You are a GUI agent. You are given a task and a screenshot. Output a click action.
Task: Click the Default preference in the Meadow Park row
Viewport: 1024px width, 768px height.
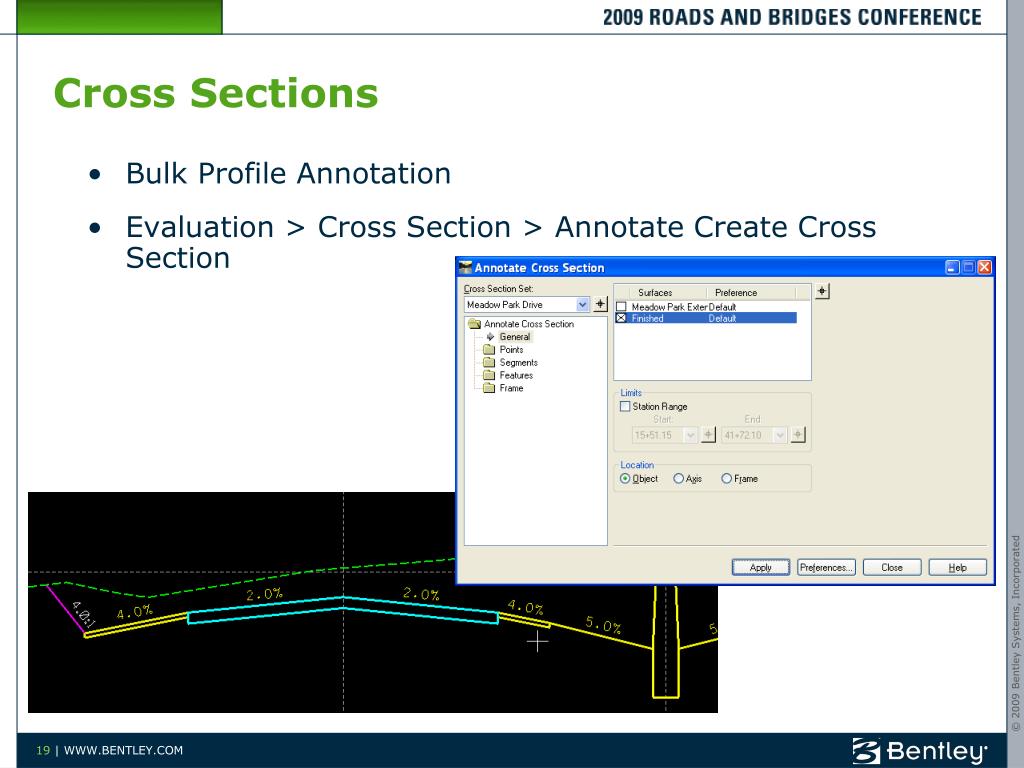pos(722,306)
